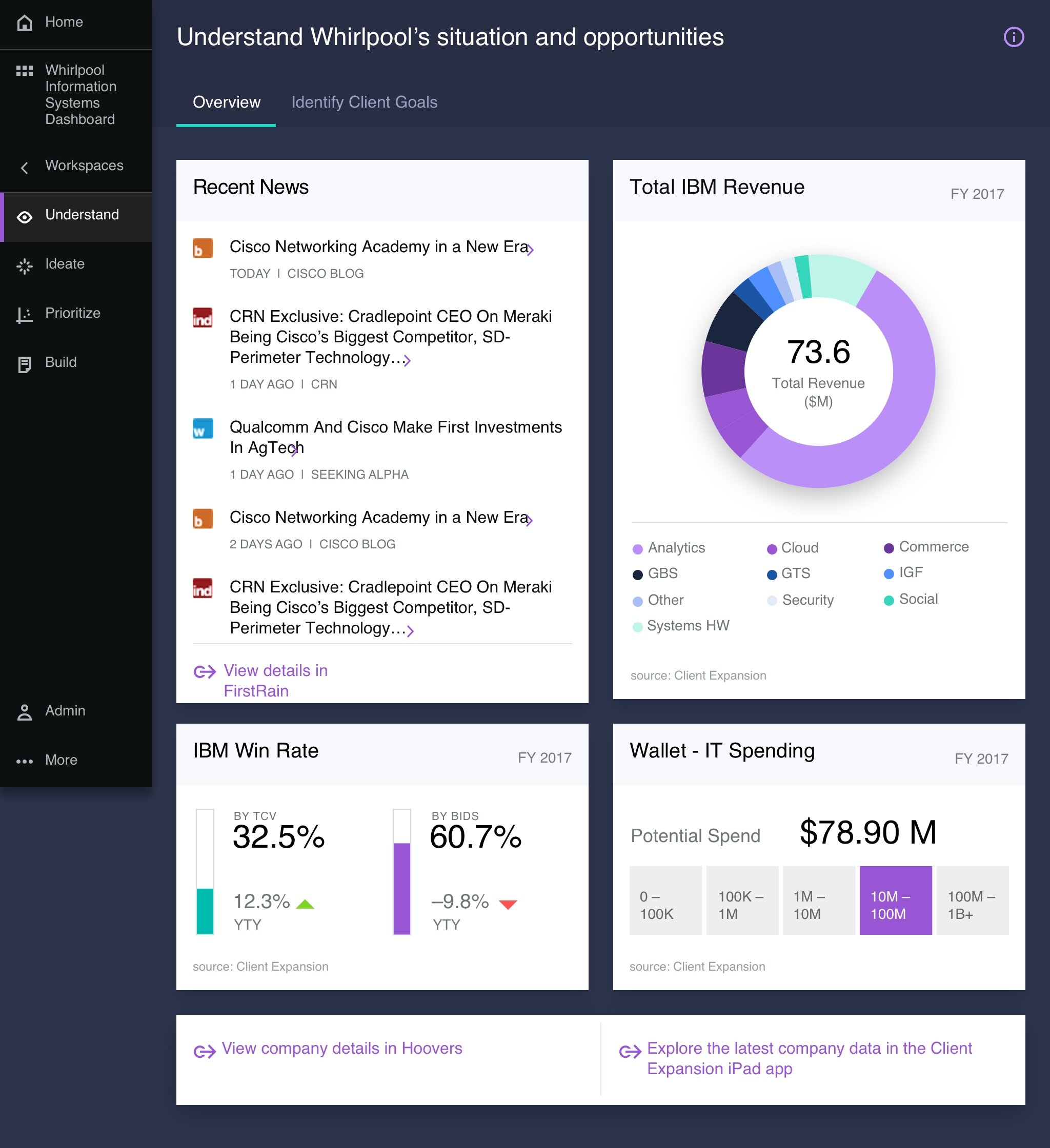Open the Ideate sparkle icon
The image size is (1050, 1148).
click(x=25, y=266)
